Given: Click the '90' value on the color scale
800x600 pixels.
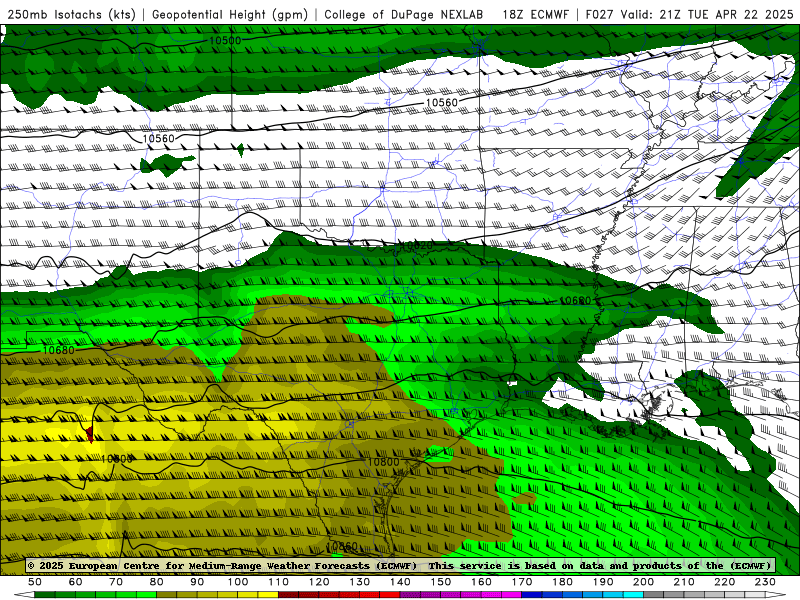Looking at the screenshot, I should pos(197,582).
